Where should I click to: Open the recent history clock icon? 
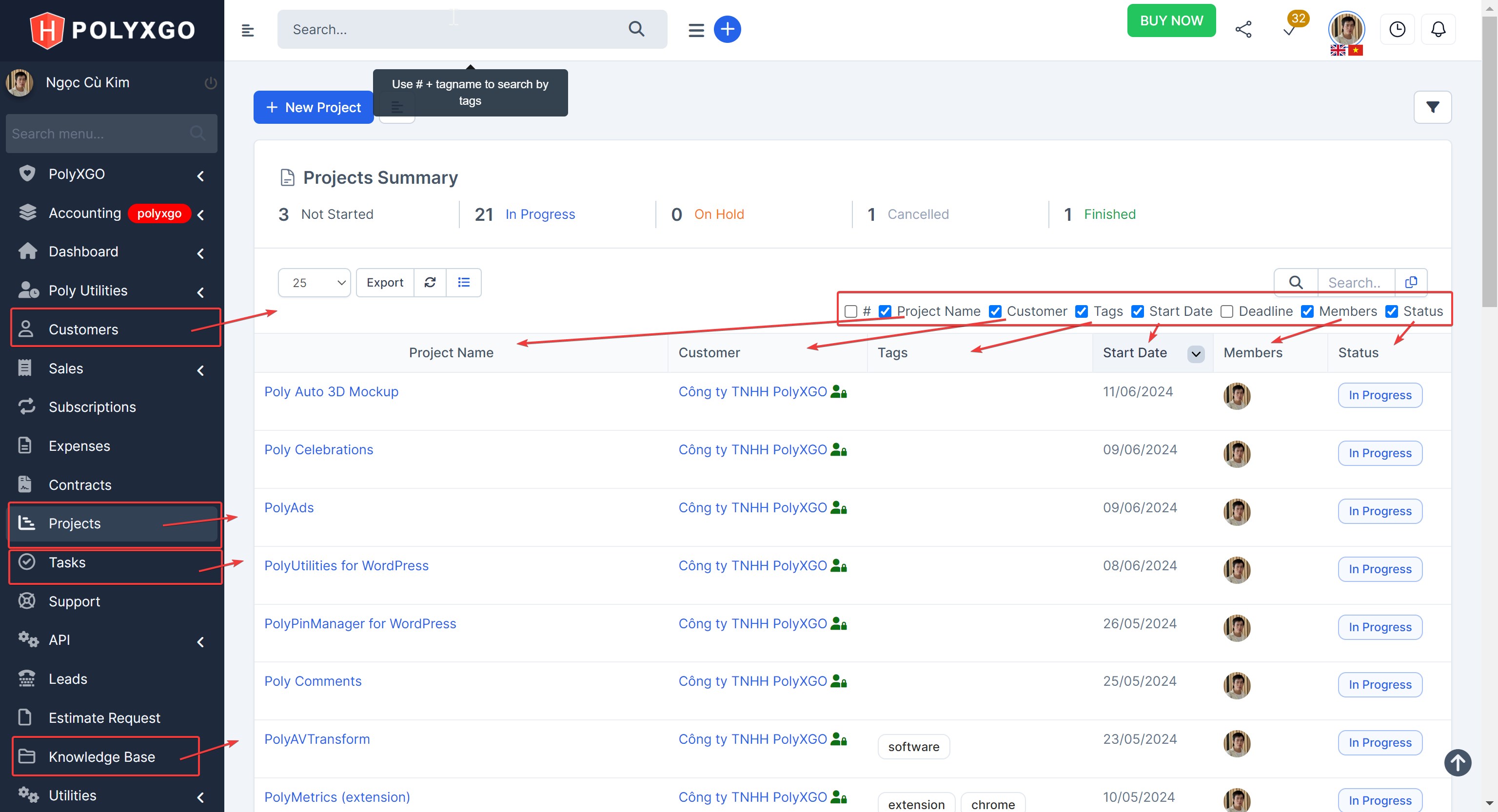1398,28
